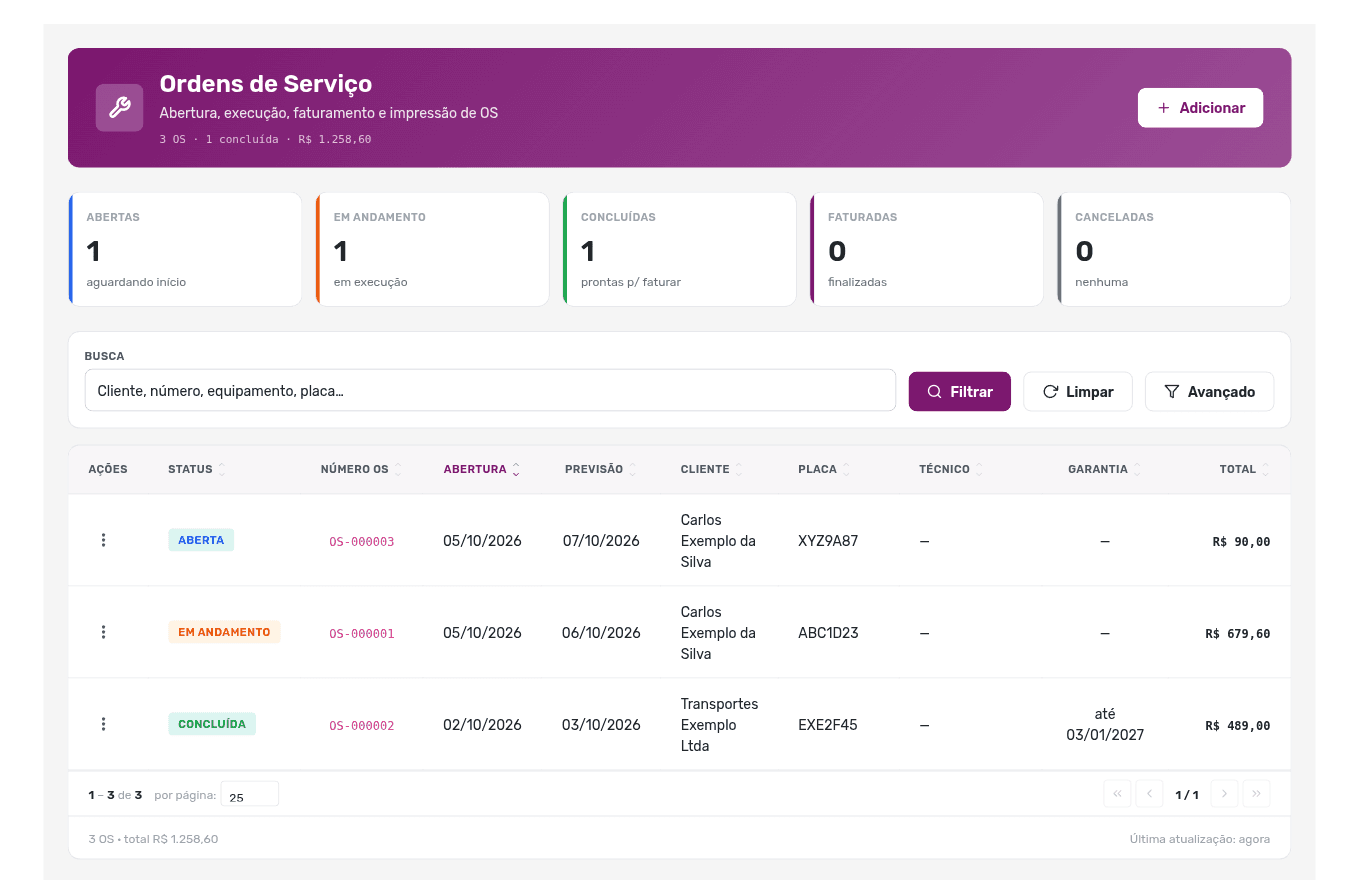
Task: Click the total R$ 679,60
Action: pyautogui.click(x=1238, y=634)
